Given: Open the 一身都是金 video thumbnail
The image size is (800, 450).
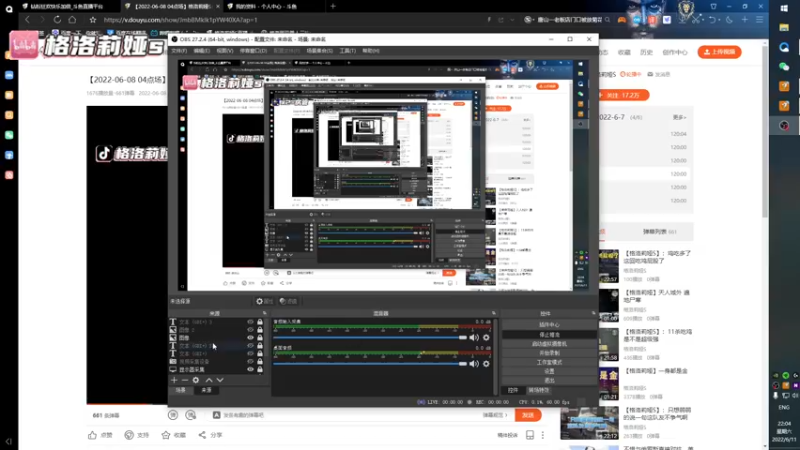Looking at the screenshot, I should coord(609,383).
